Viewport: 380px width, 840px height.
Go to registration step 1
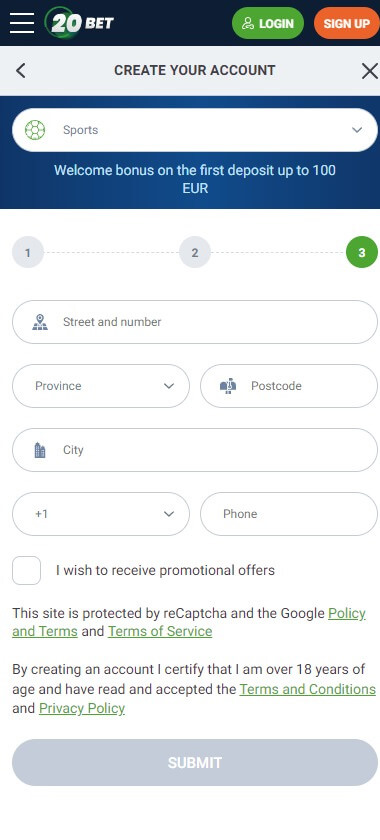point(27,252)
